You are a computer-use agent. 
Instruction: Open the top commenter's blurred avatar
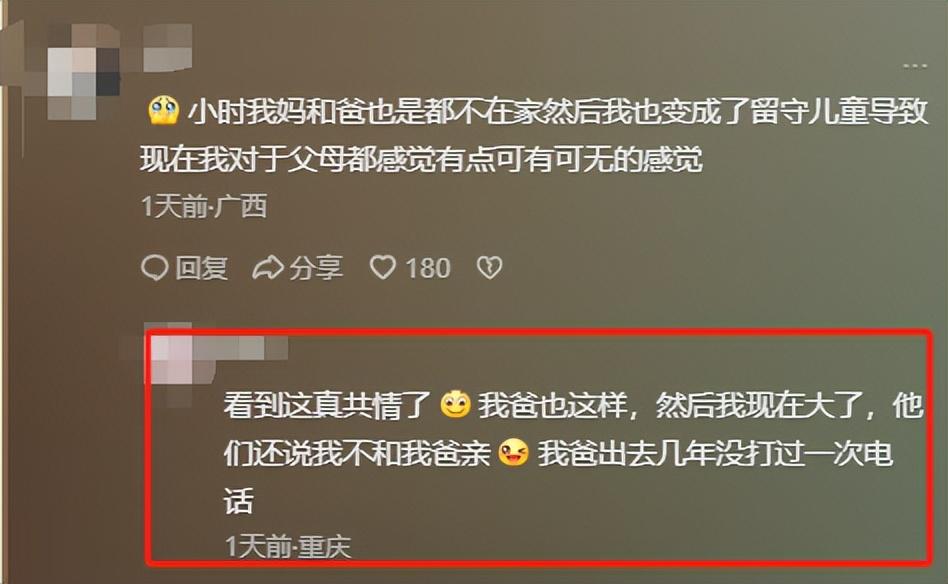[x=83, y=71]
